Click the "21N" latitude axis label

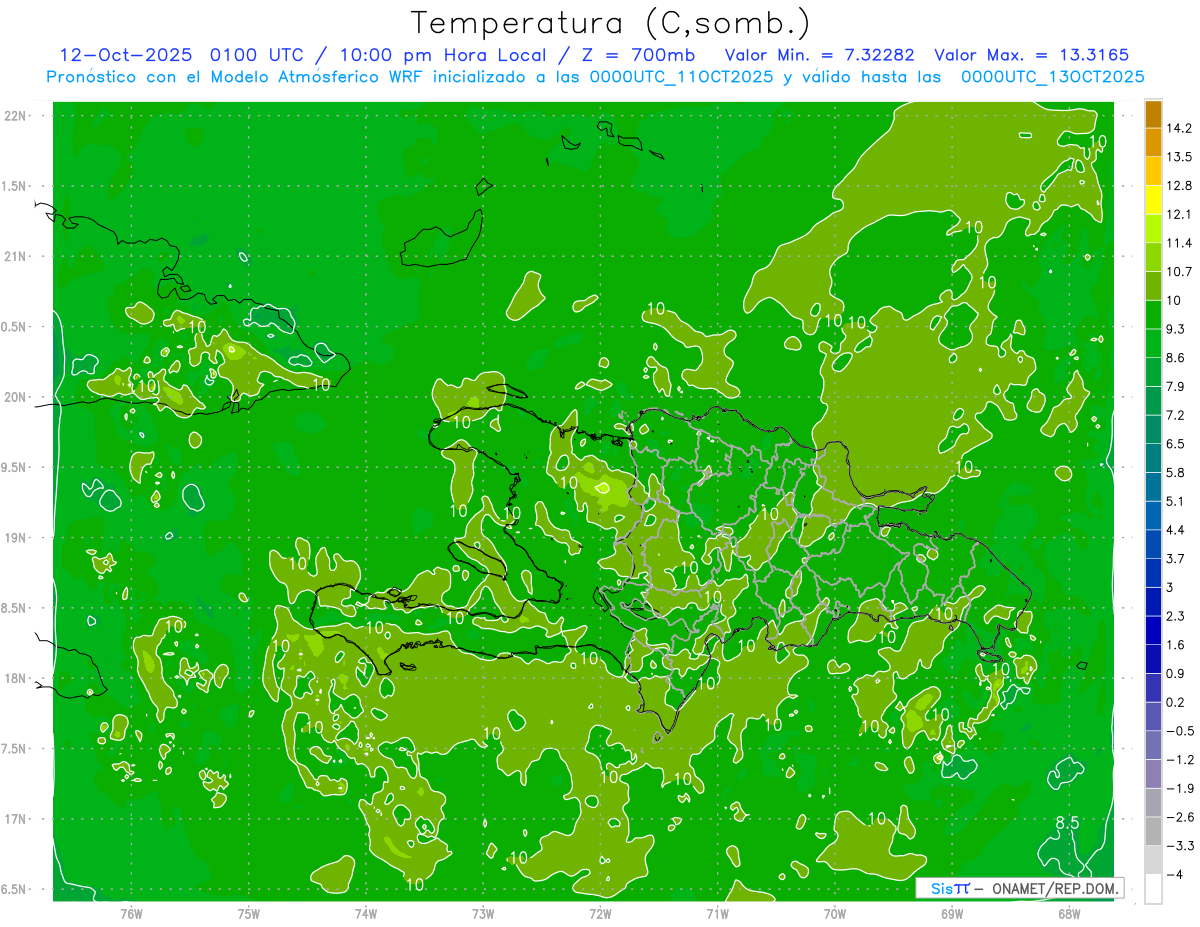point(15,257)
